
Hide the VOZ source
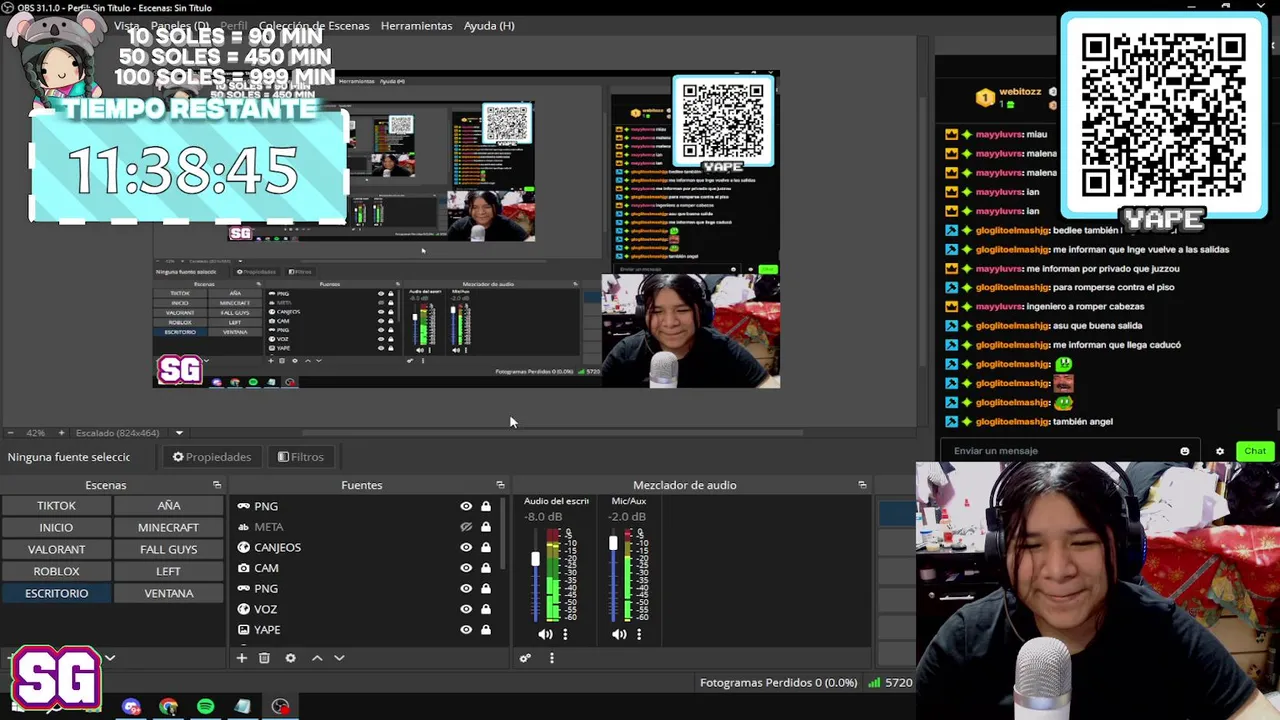coord(466,609)
